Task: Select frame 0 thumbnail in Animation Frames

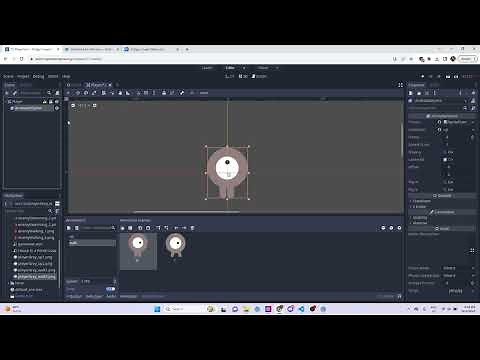Action: pyautogui.click(x=138, y=251)
